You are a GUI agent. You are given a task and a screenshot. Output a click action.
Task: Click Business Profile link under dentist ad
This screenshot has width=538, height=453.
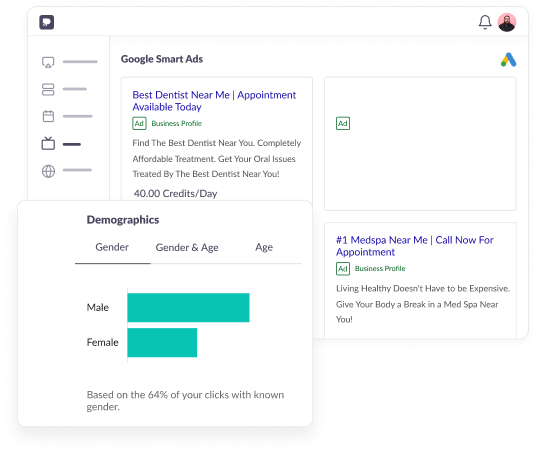pos(177,124)
